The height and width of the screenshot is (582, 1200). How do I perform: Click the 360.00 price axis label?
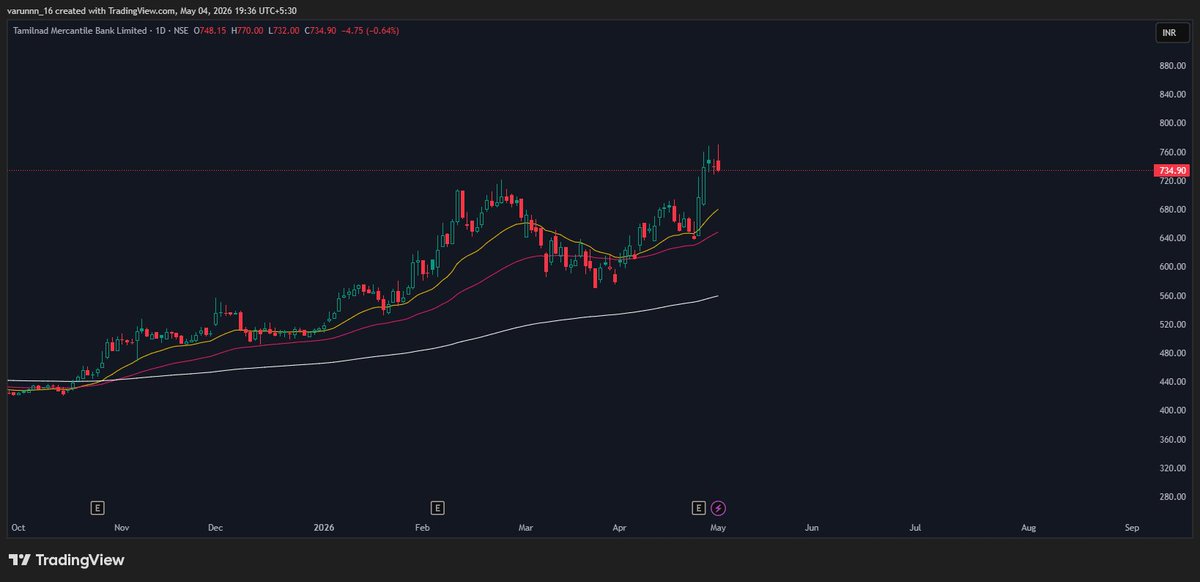[x=1172, y=441]
